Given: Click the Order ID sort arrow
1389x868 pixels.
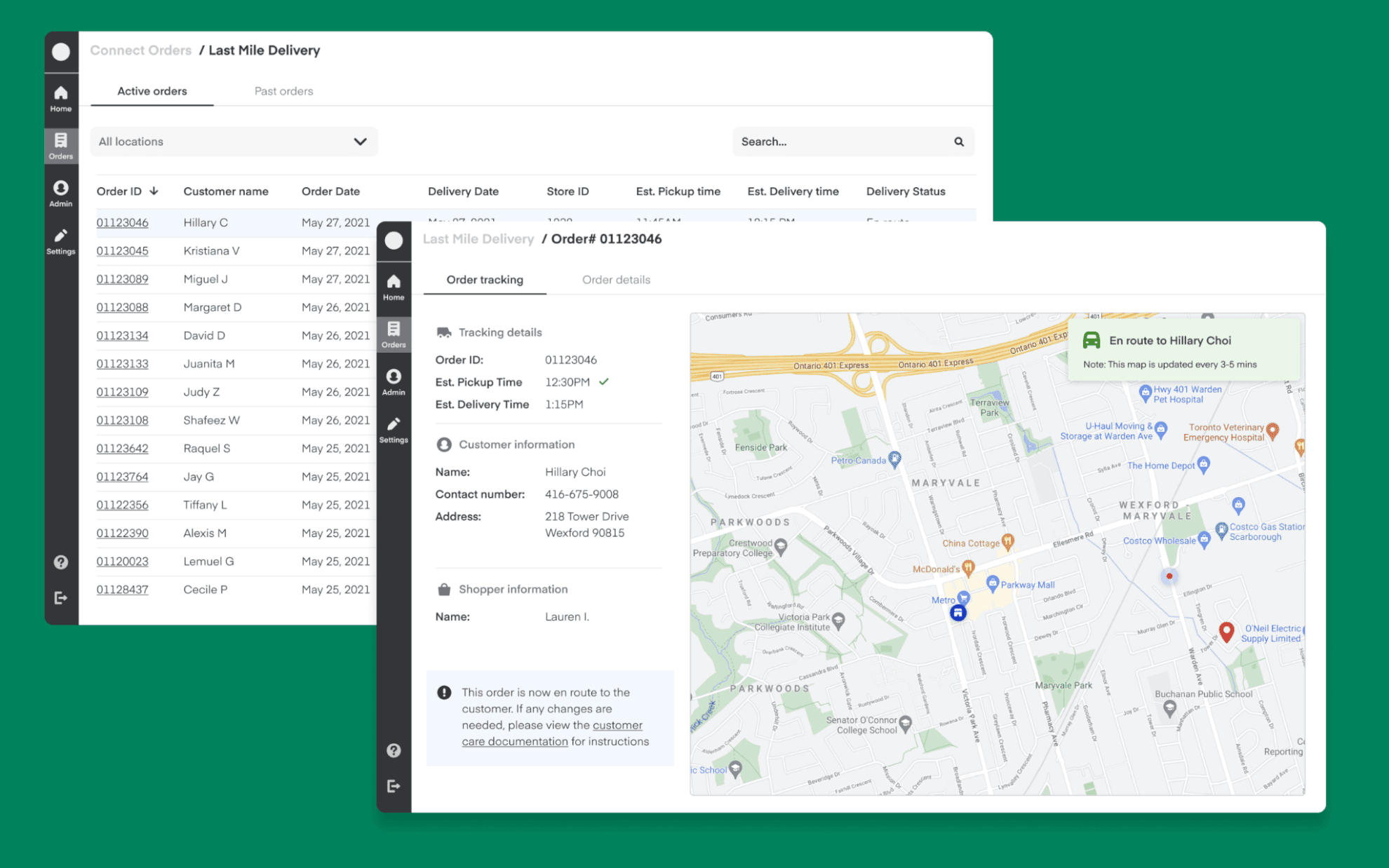Looking at the screenshot, I should pyautogui.click(x=154, y=191).
